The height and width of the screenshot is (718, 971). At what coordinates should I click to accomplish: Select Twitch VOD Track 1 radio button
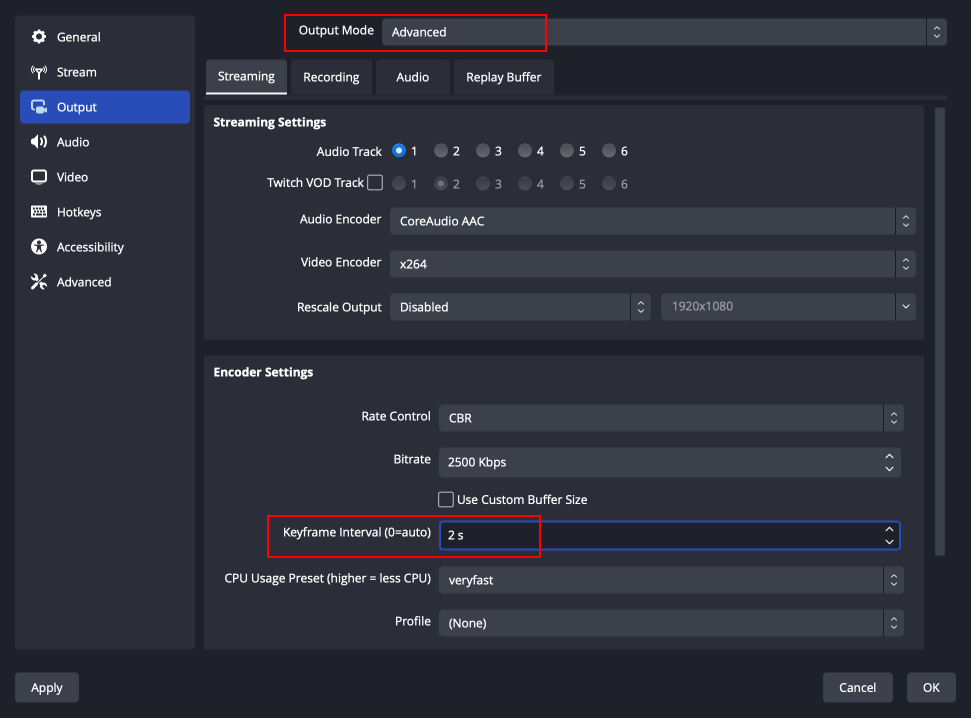click(399, 183)
